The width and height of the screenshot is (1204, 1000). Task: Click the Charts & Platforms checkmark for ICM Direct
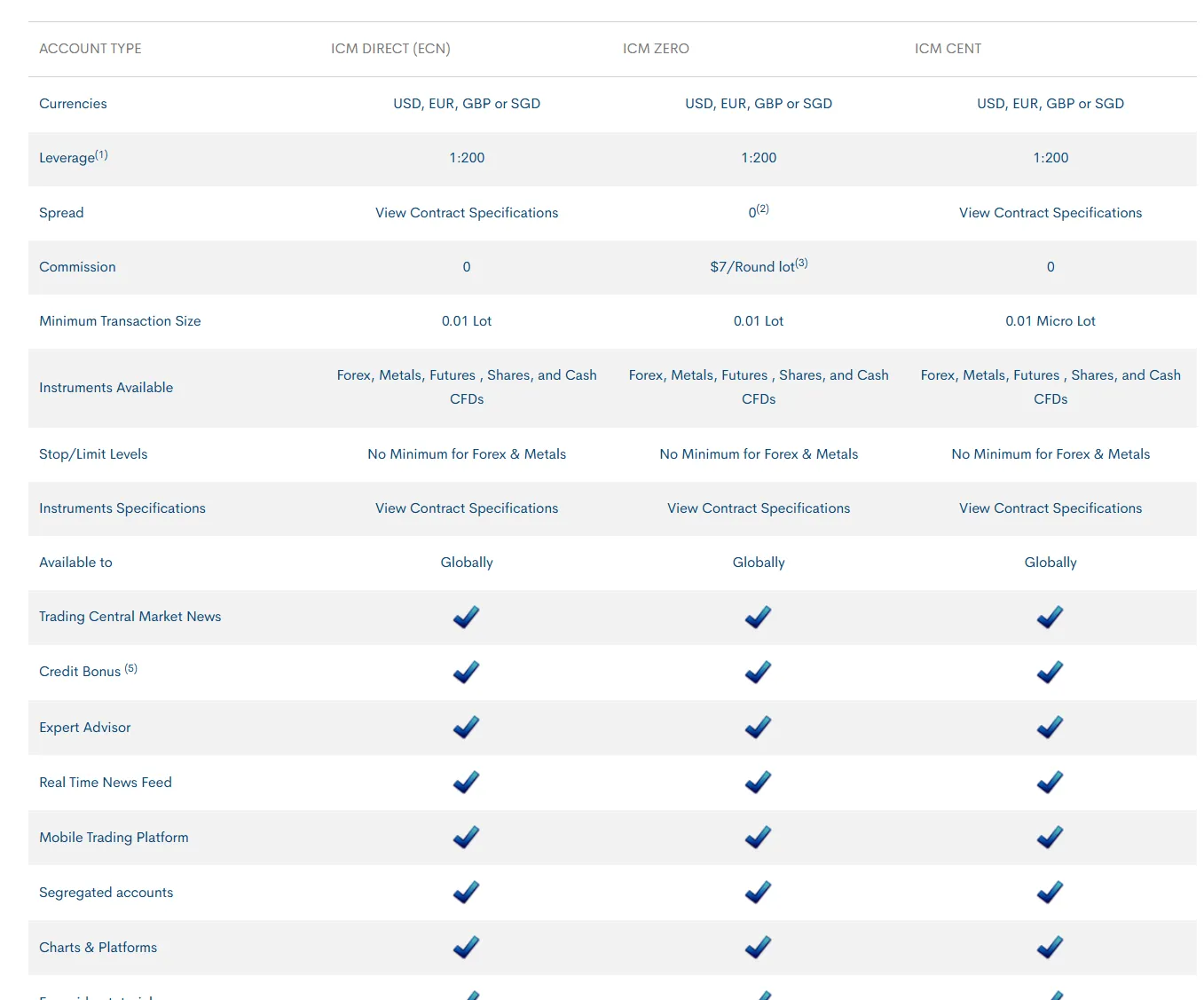(x=467, y=947)
